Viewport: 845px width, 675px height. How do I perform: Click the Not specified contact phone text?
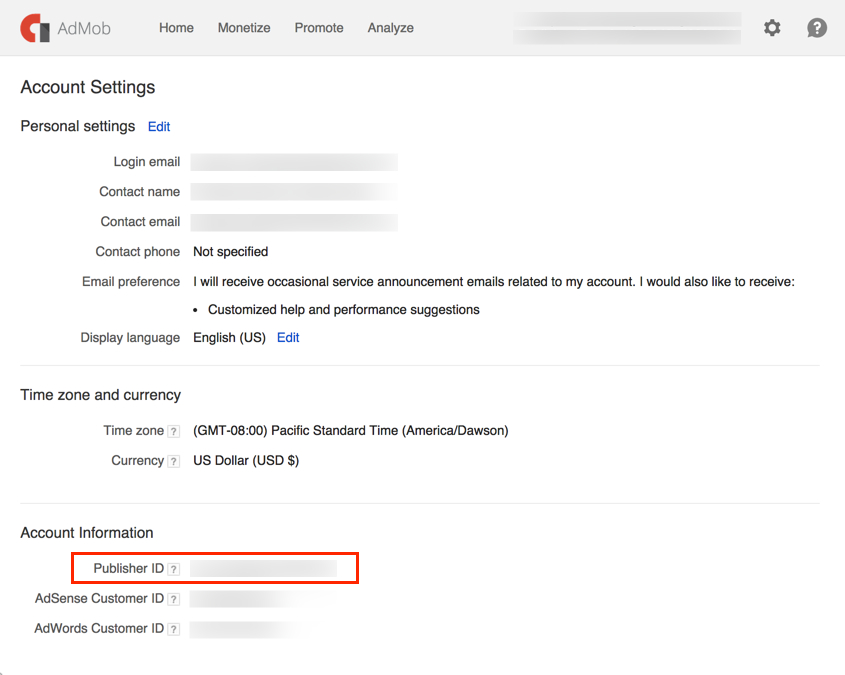[230, 251]
